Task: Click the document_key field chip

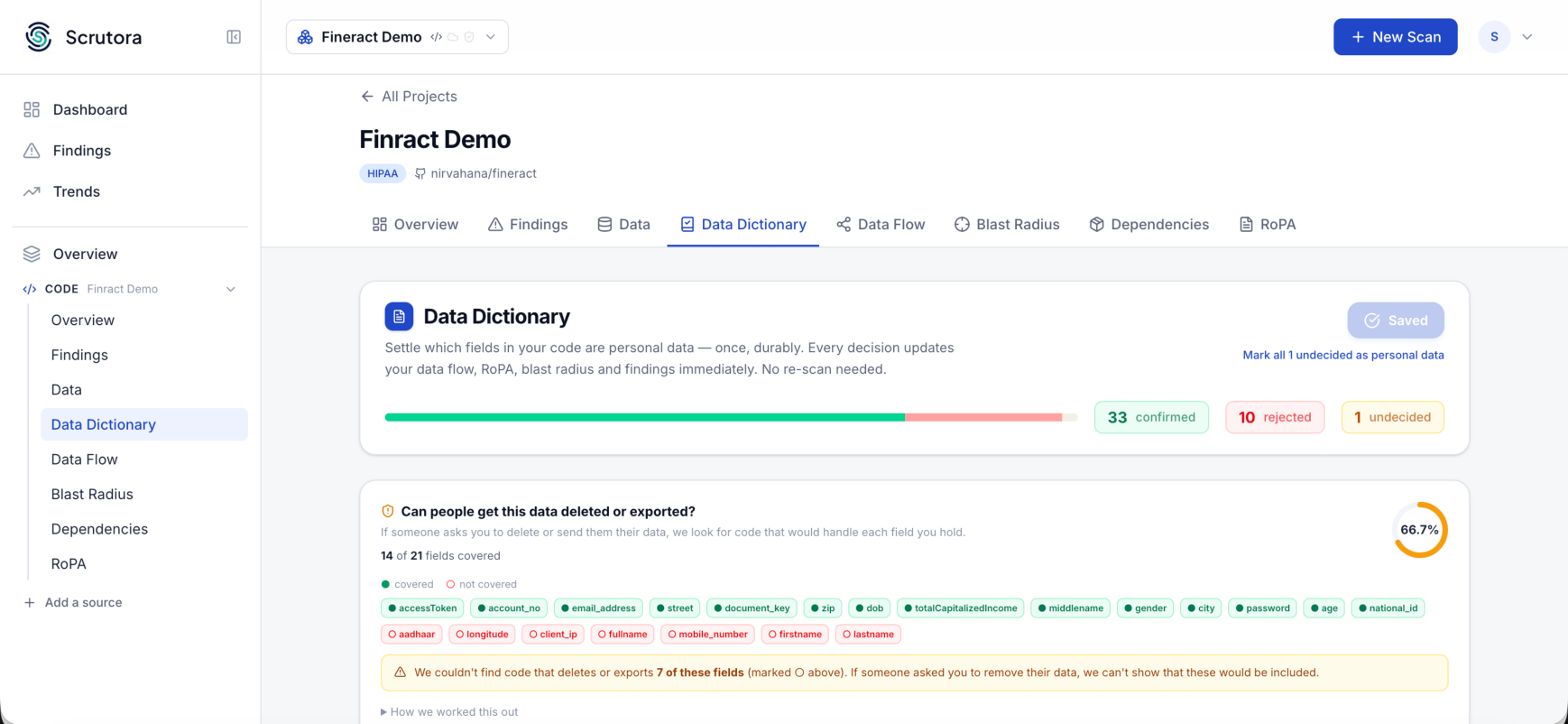Action: (752, 608)
